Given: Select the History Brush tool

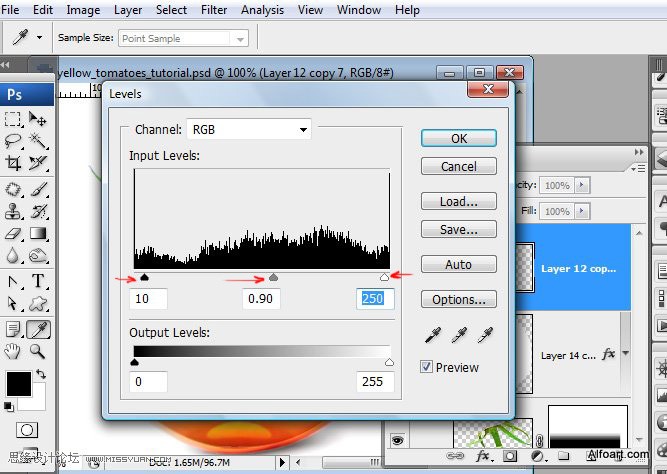Looking at the screenshot, I should [x=37, y=211].
